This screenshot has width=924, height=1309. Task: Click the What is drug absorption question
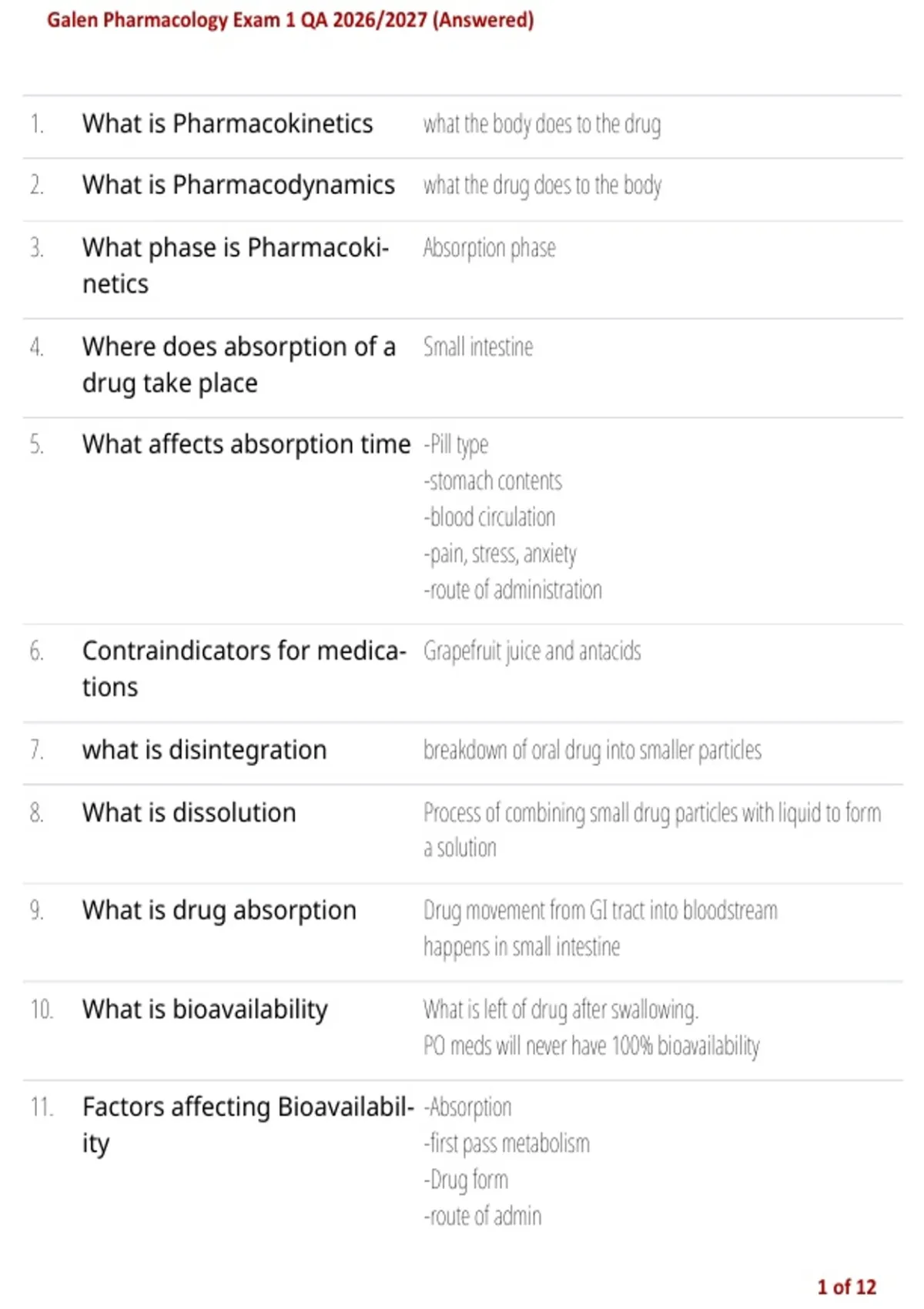coord(219,910)
